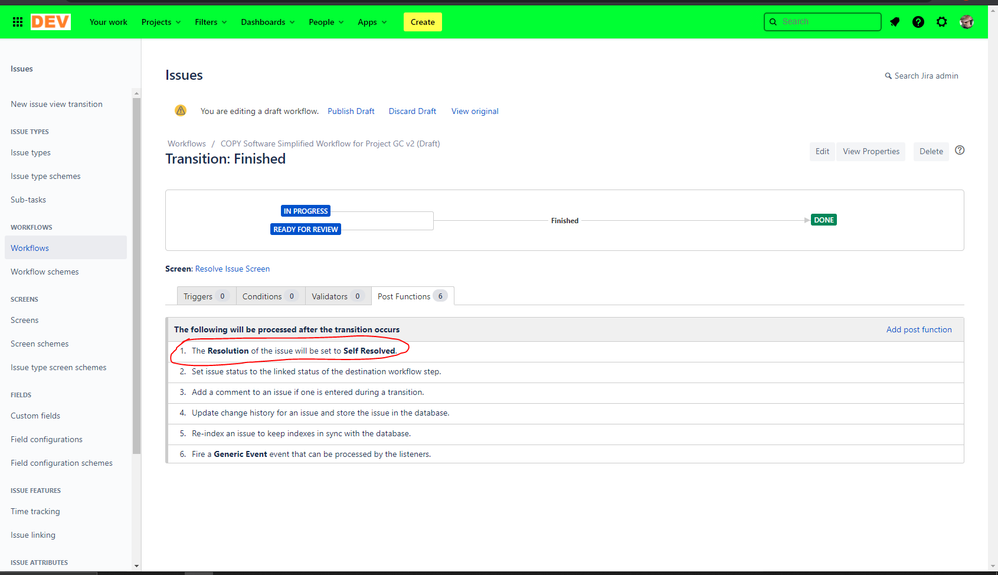This screenshot has width=998, height=575.
Task: Select the Add a comment post function row
Action: click(565, 392)
